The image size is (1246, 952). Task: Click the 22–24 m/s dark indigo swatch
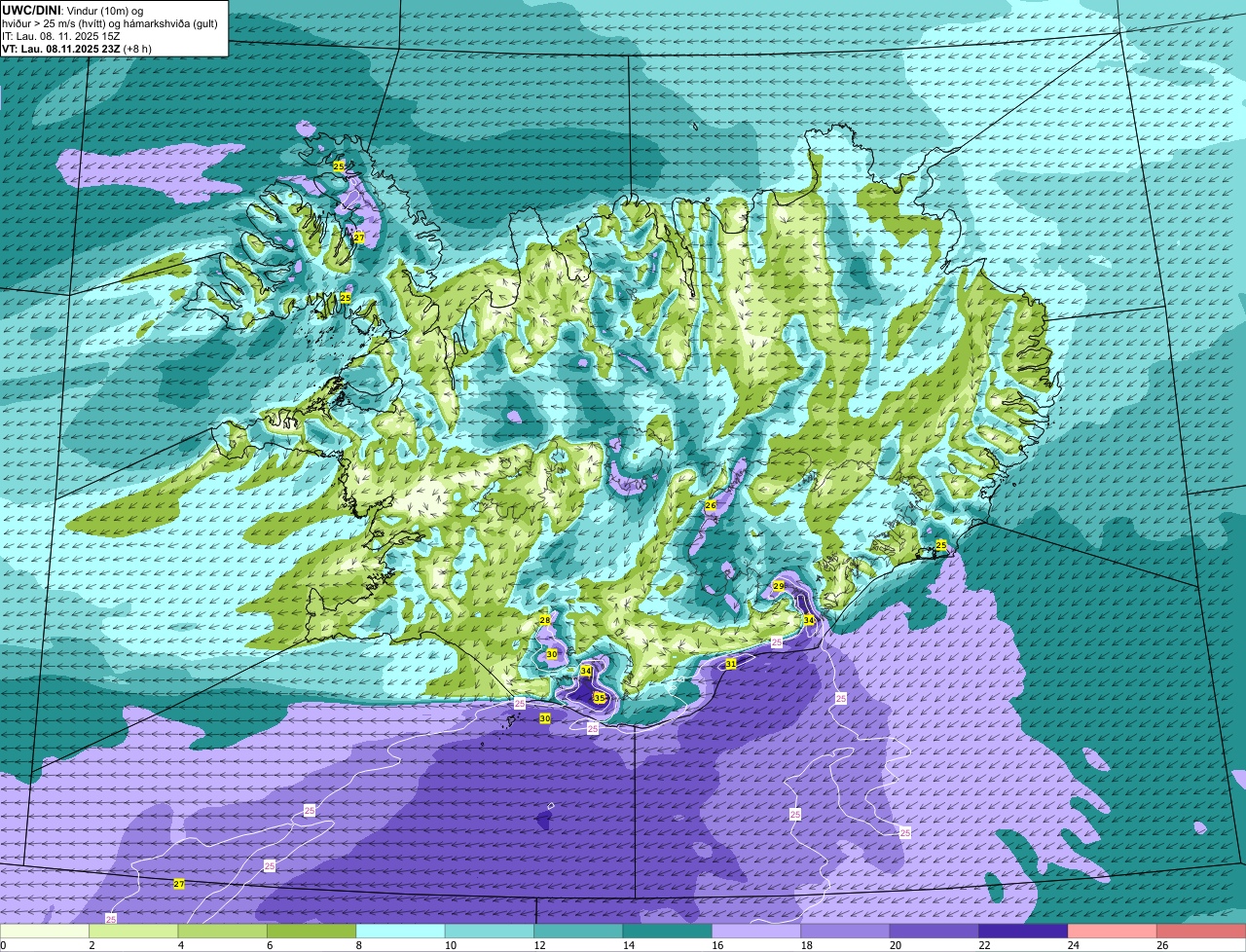[x=1024, y=932]
